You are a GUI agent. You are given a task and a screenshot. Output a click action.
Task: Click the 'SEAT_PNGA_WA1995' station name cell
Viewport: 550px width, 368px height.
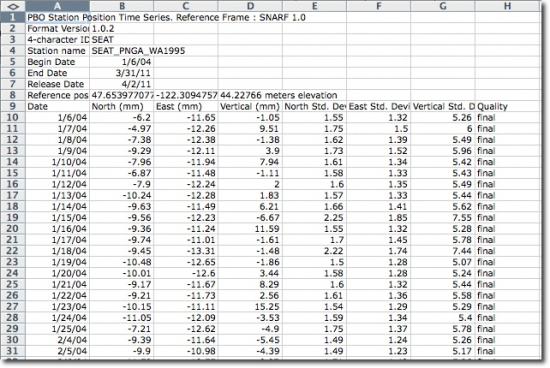[x=122, y=51]
